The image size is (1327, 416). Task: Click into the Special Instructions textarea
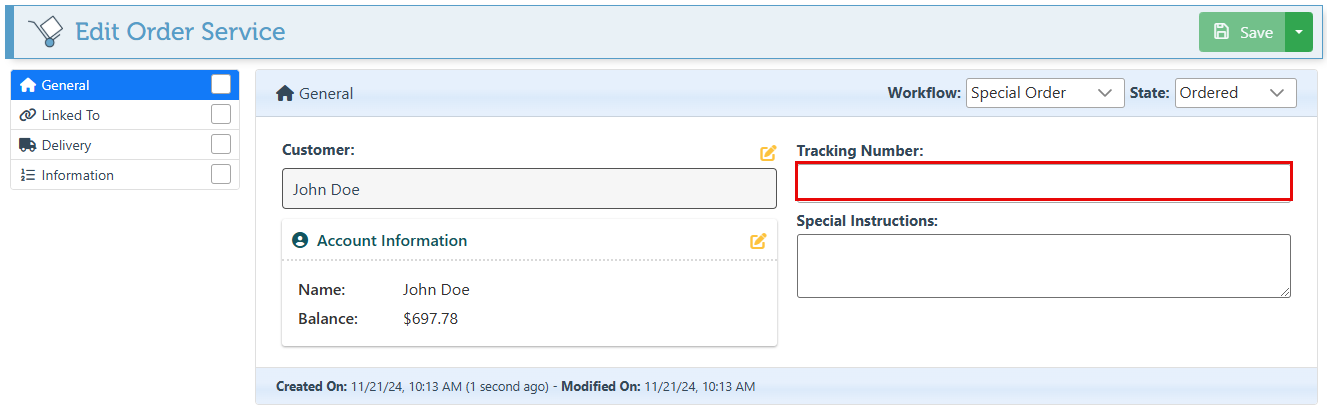click(x=1043, y=266)
